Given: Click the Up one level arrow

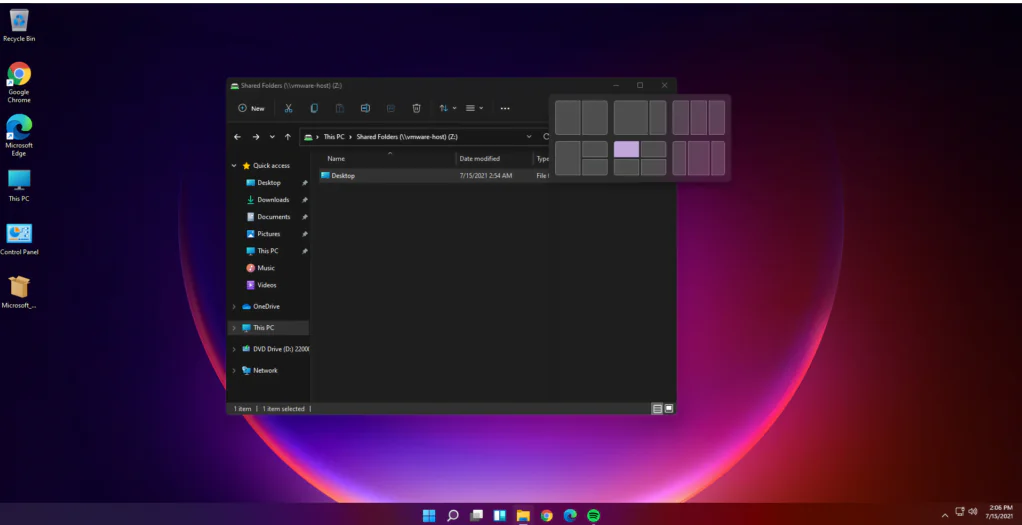Looking at the screenshot, I should (287, 137).
